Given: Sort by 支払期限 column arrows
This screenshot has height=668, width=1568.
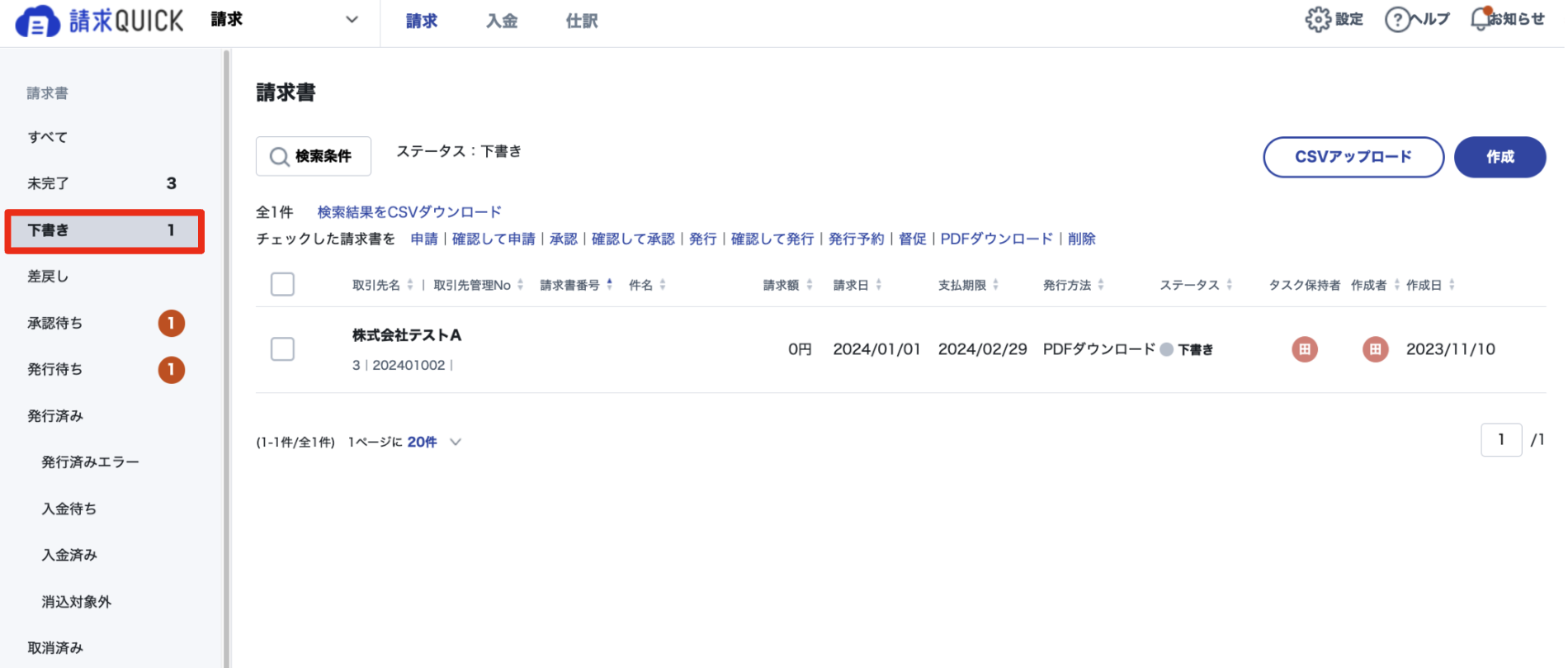Looking at the screenshot, I should 996,285.
